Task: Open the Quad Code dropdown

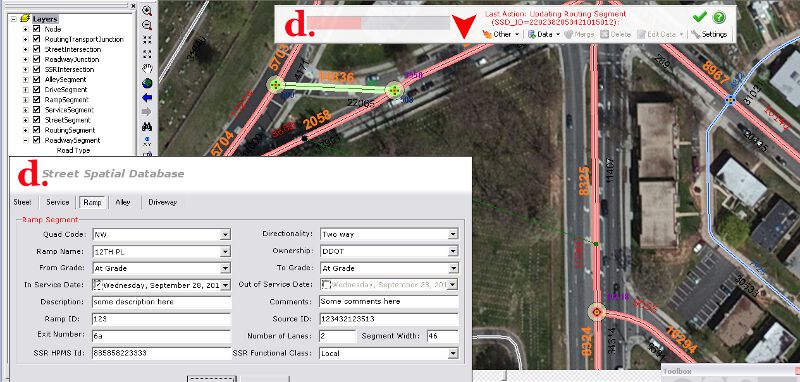Action: coord(225,235)
